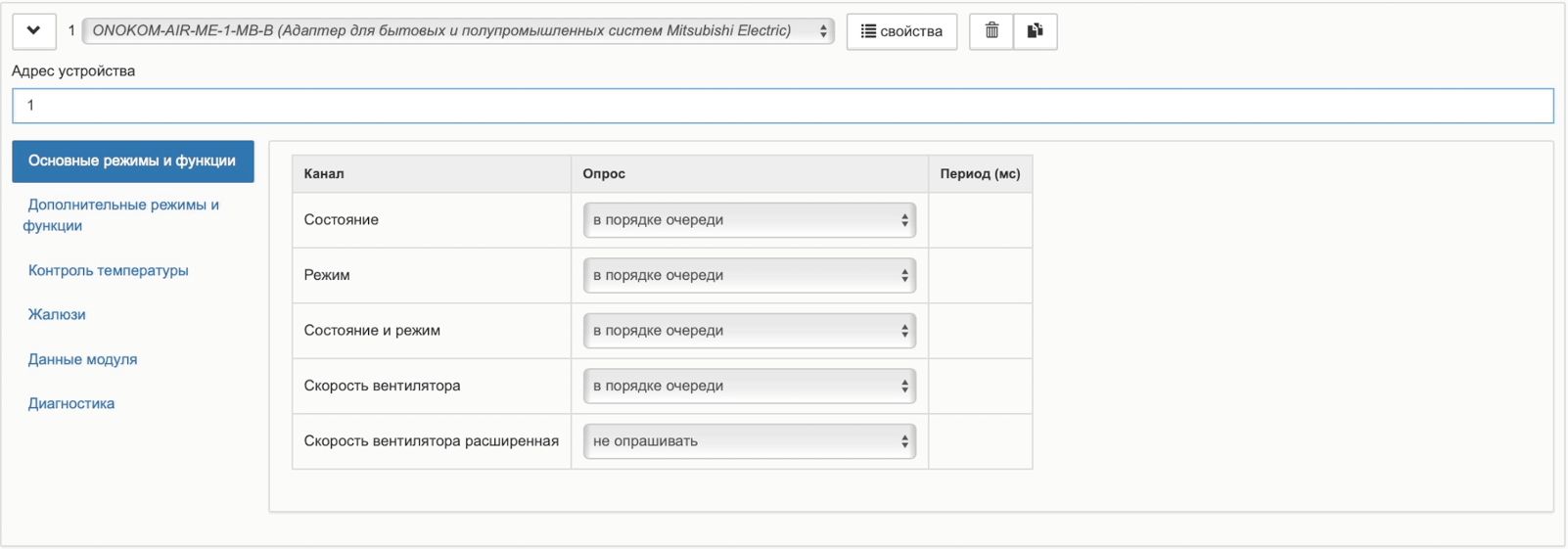Viewport: 1568px width, 549px height.
Task: Open polling dropdown for Режим channel
Action: (x=749, y=276)
